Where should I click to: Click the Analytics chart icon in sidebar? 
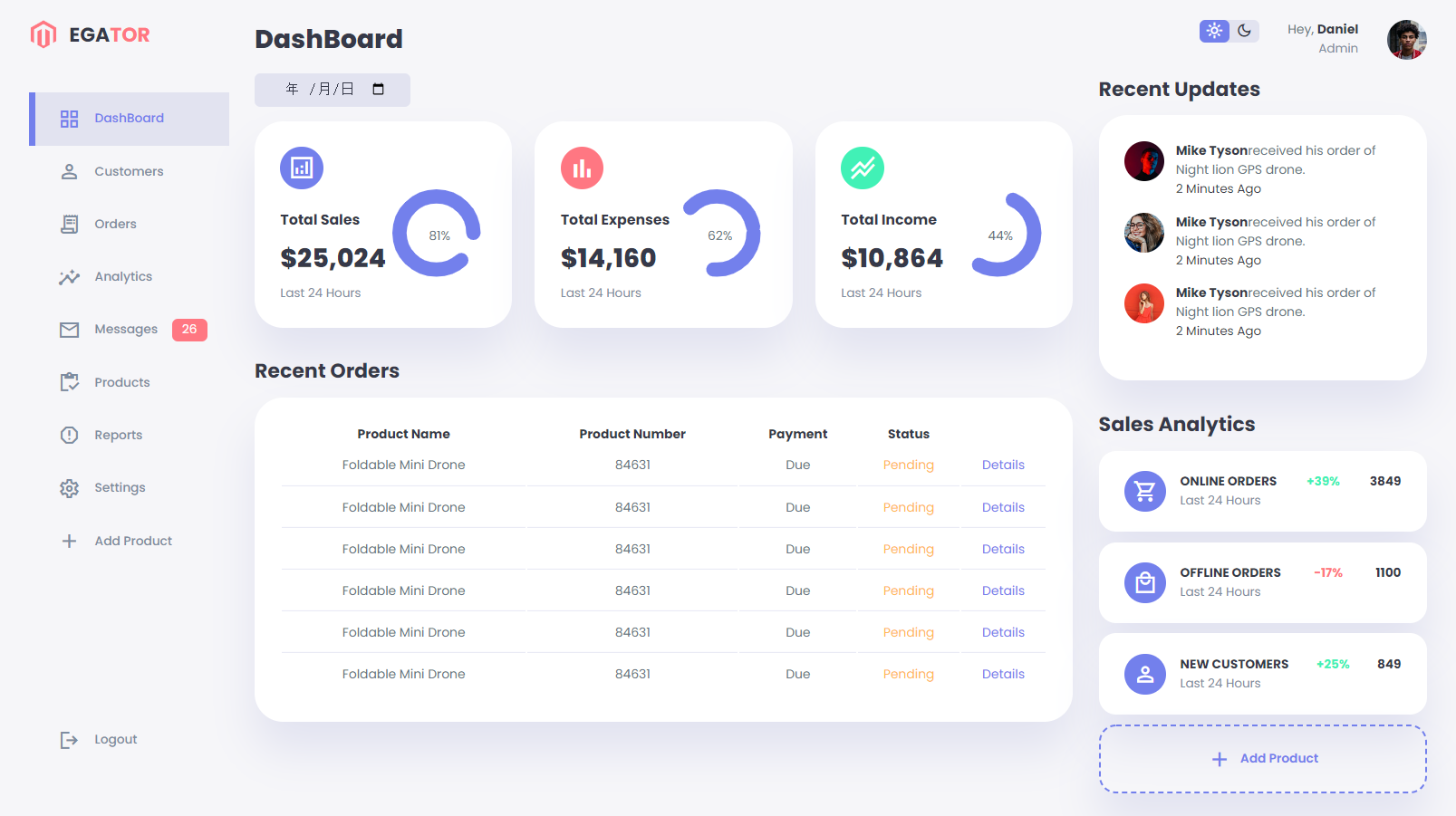click(x=69, y=276)
